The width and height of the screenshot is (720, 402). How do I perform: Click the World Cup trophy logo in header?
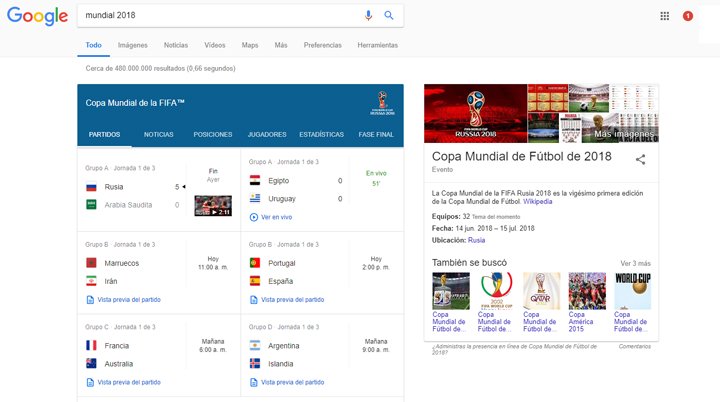tap(382, 103)
